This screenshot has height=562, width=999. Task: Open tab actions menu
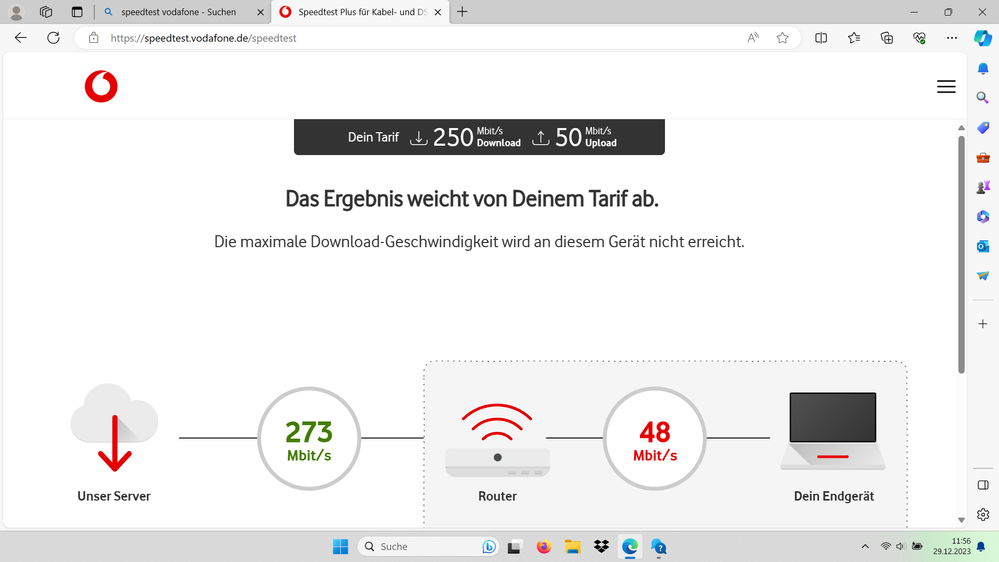tap(77, 11)
